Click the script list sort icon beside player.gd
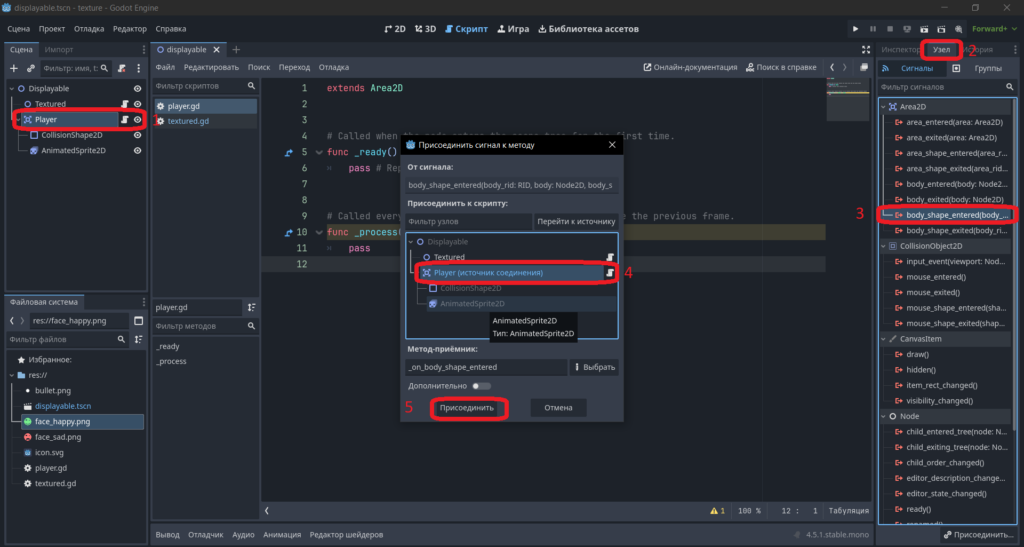 (x=251, y=307)
